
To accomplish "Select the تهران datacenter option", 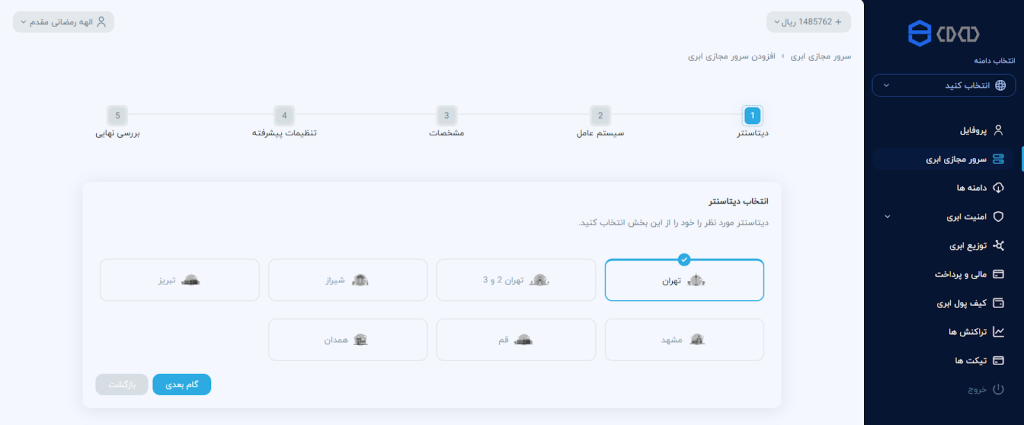I will 684,281.
